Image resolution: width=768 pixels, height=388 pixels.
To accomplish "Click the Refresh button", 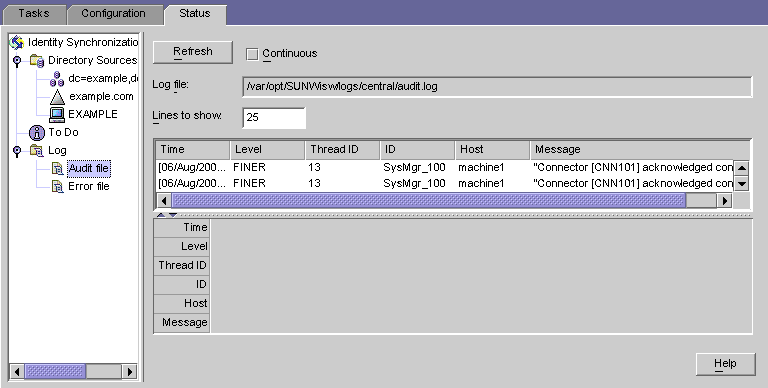I will click(x=193, y=52).
